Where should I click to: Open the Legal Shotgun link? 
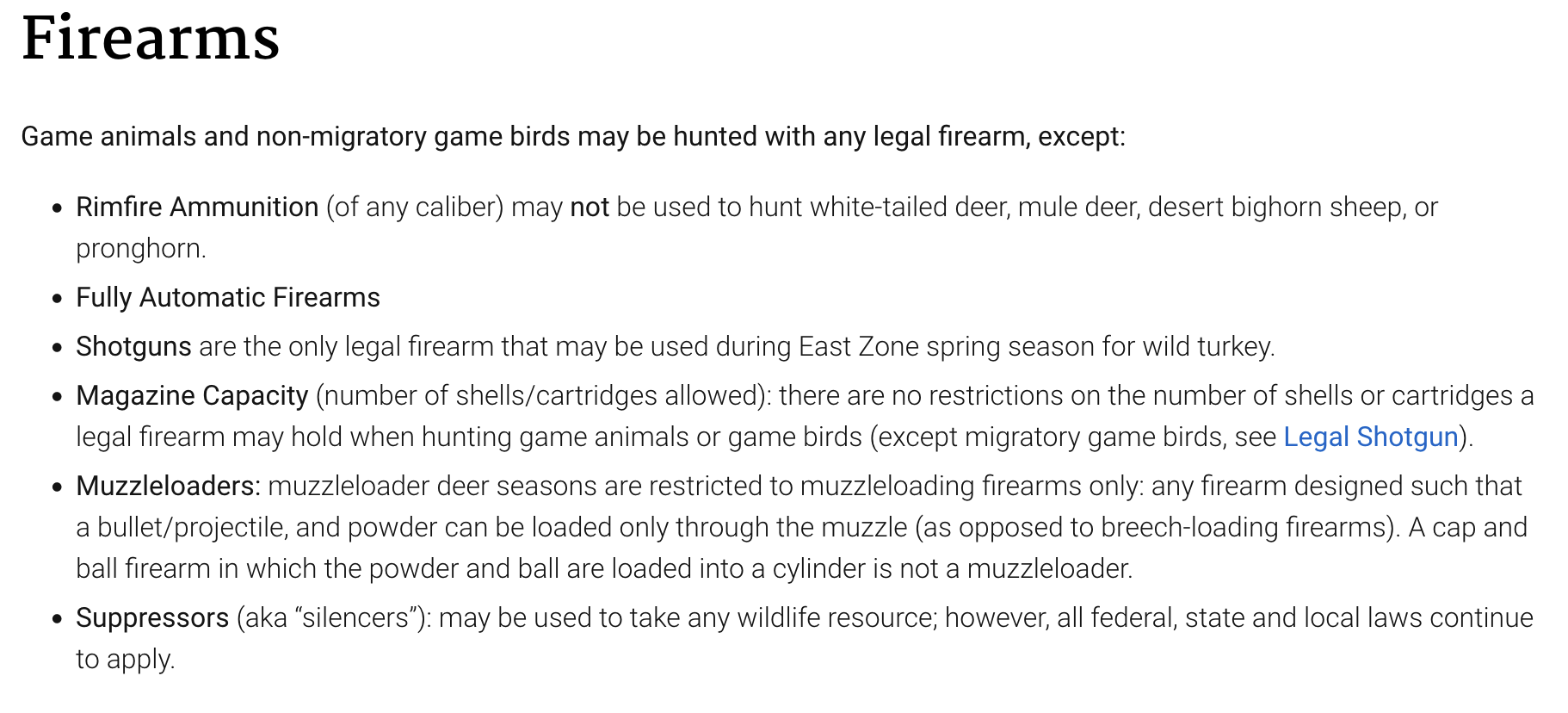click(1371, 437)
